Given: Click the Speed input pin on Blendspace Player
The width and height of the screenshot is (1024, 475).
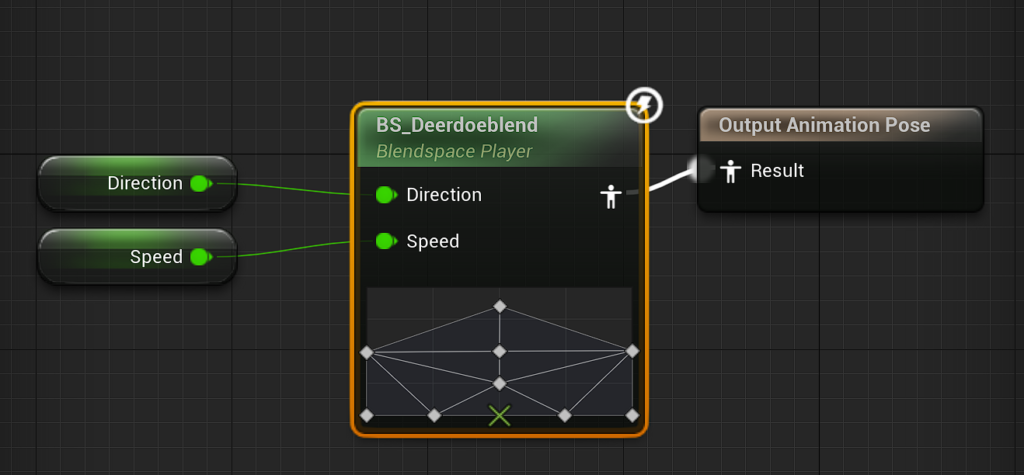Looking at the screenshot, I should coord(387,242).
